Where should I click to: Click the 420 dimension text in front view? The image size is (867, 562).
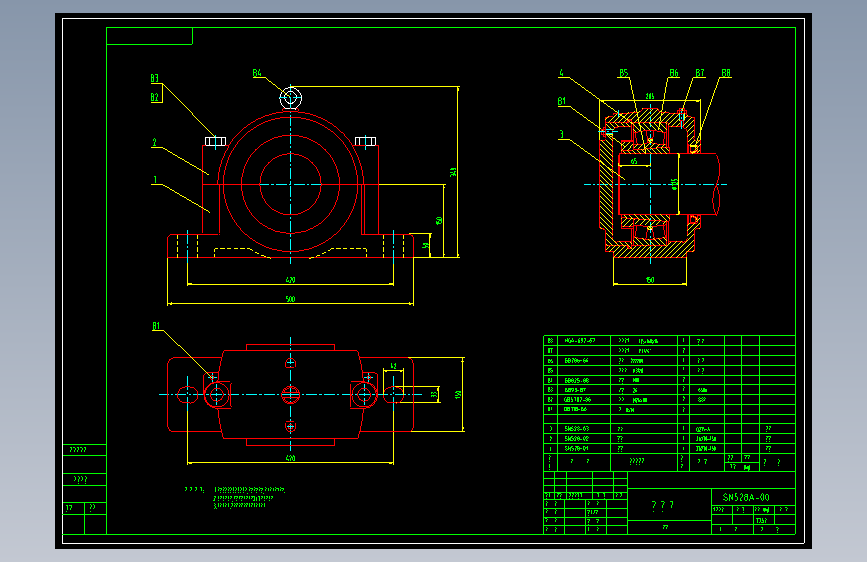[x=290, y=280]
